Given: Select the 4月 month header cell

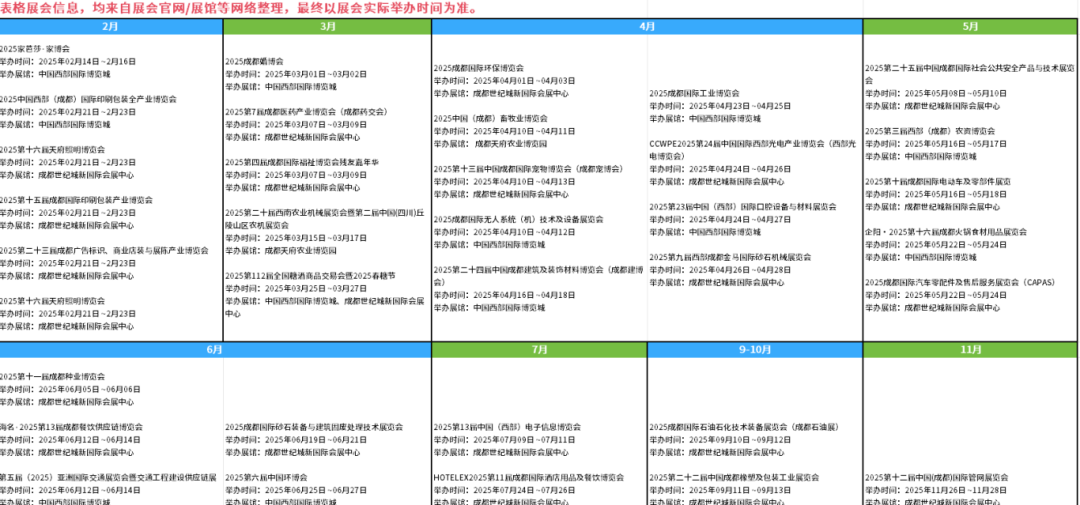Looking at the screenshot, I should tap(647, 26).
